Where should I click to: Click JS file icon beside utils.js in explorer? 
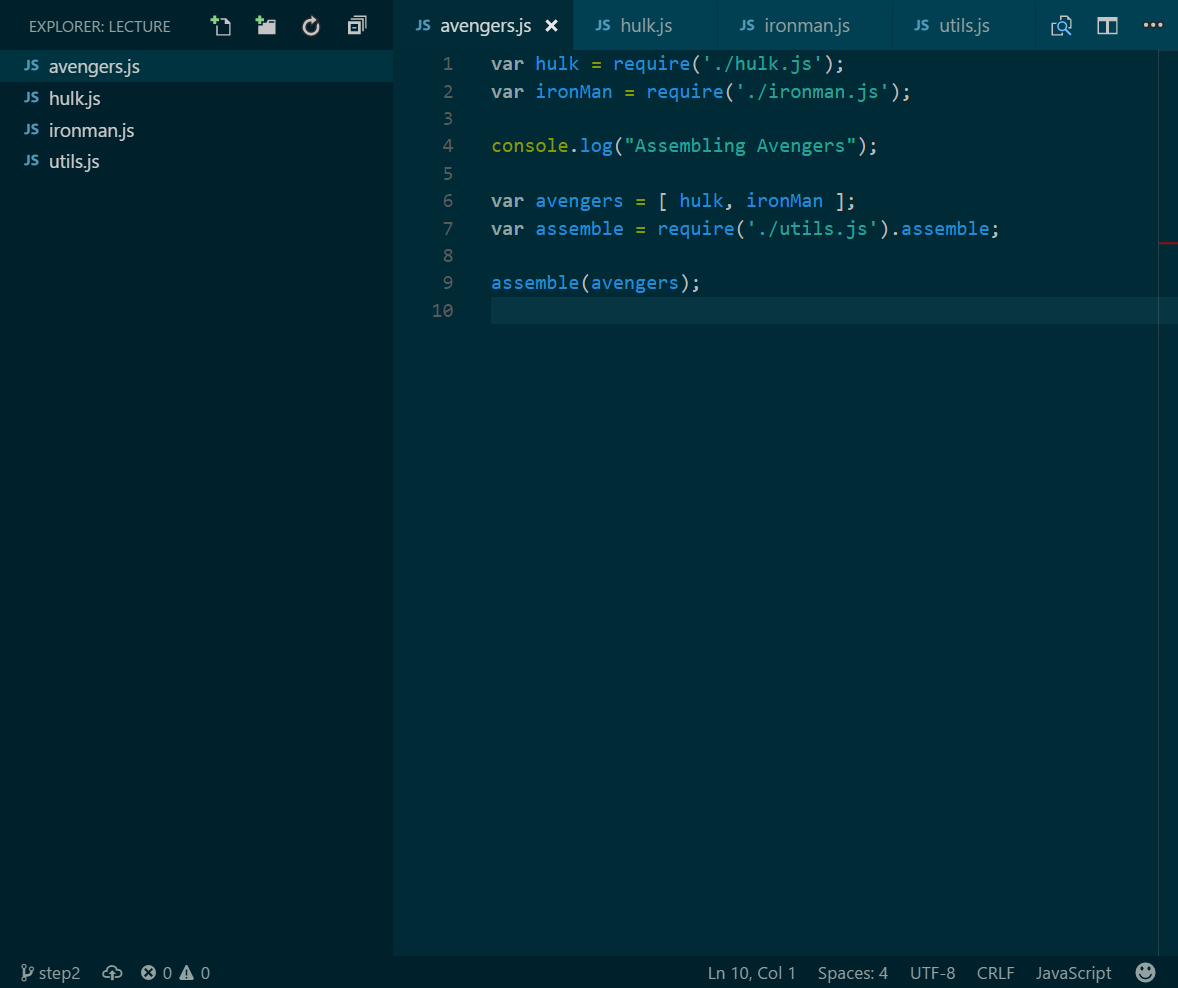click(32, 160)
